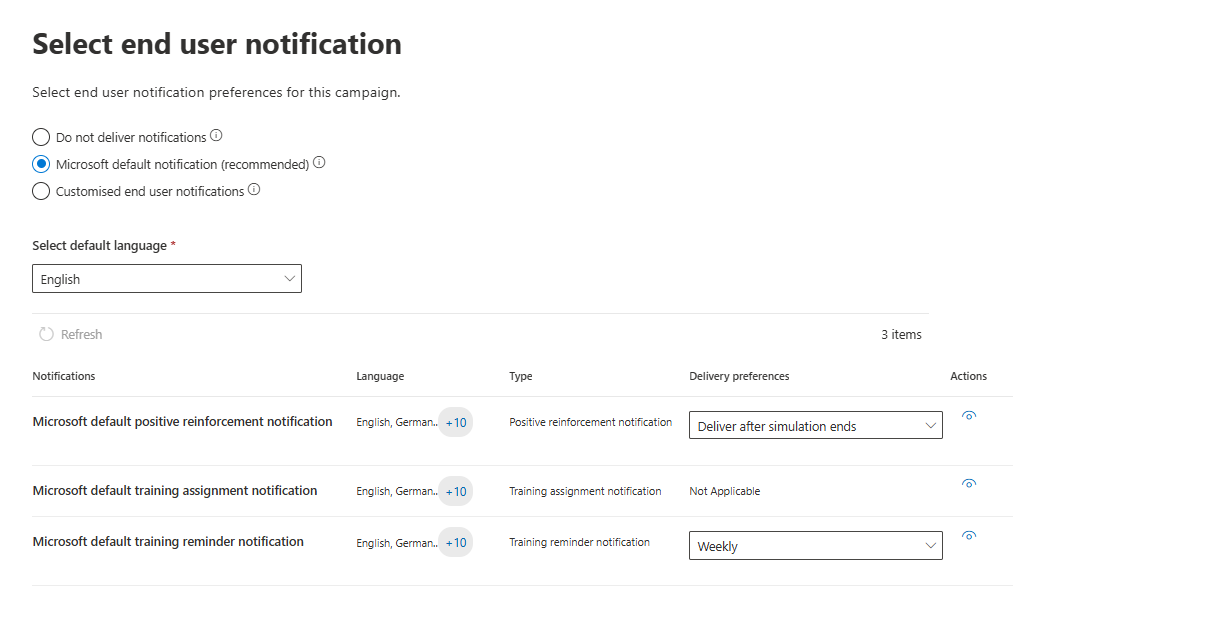Screen dimensions: 1224x637
Task: Click info icon beside Microsoft default notification
Action: 319,163
